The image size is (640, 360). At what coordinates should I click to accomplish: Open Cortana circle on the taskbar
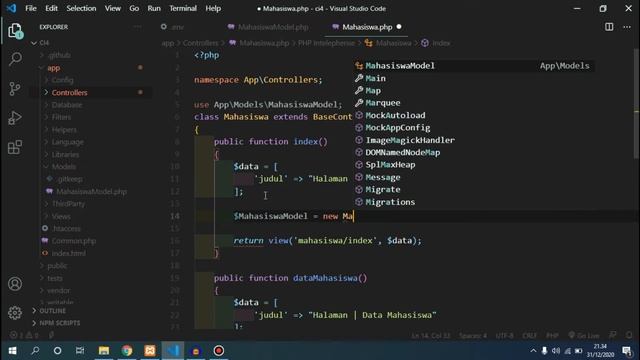57,351
